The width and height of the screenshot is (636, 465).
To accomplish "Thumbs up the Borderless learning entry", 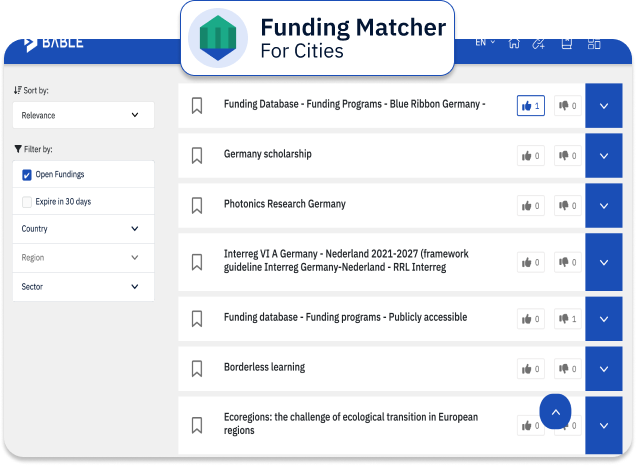I will (x=531, y=369).
